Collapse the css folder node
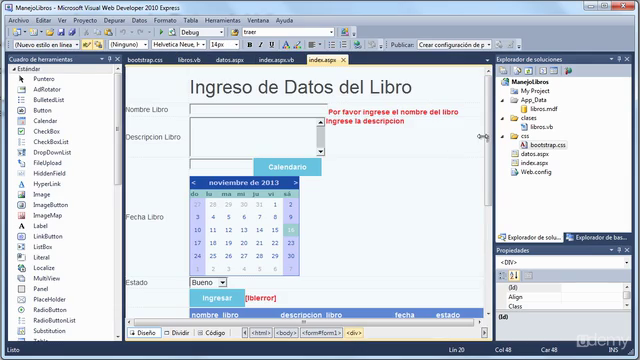The width and height of the screenshot is (640, 360). [502, 136]
